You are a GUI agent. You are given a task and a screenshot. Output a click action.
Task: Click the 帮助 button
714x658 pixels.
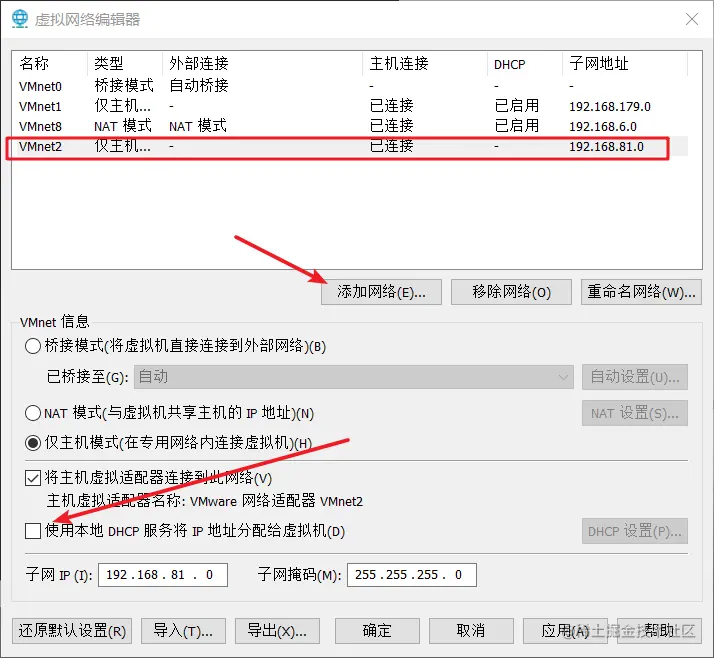pos(659,631)
